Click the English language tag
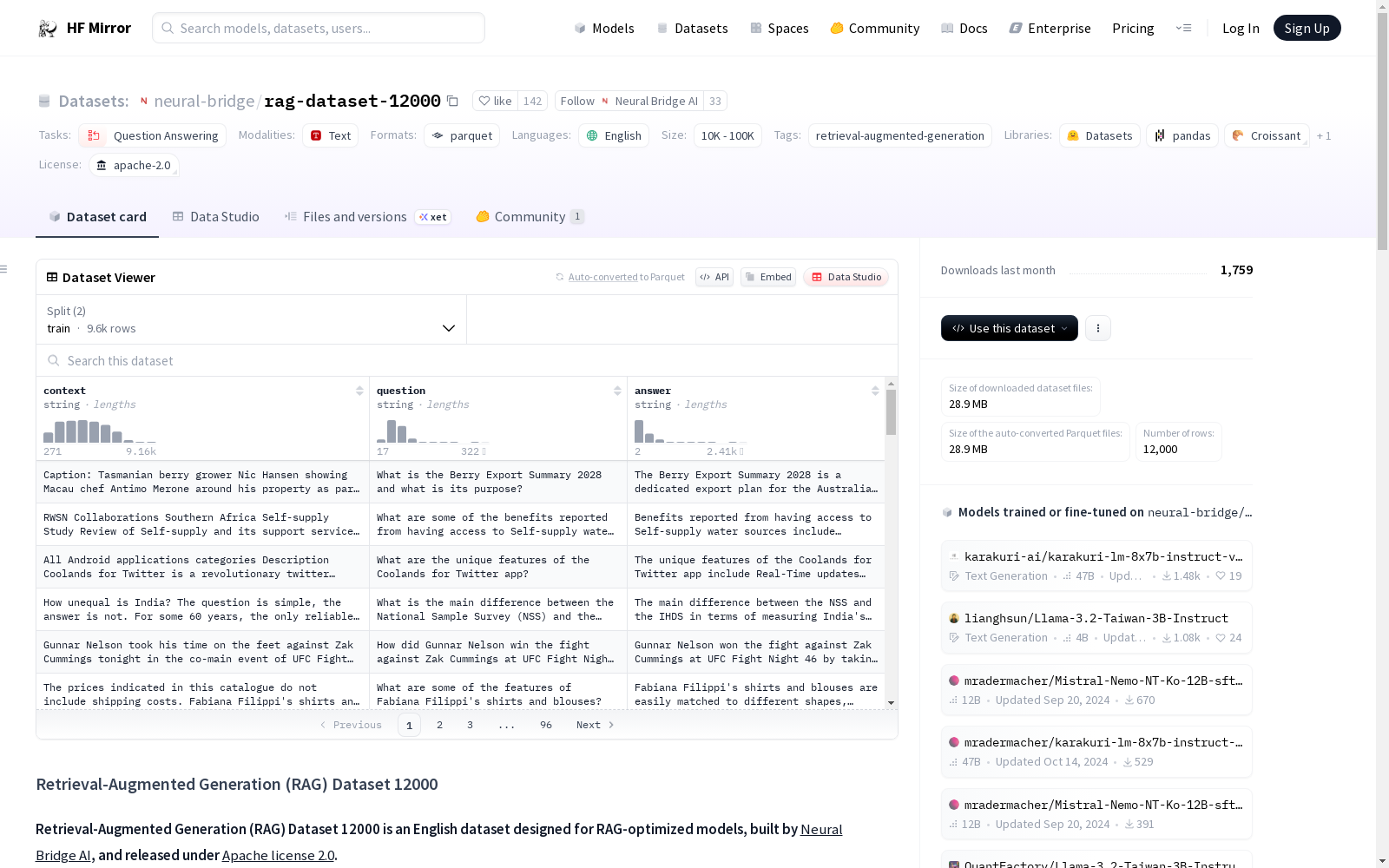The height and width of the screenshot is (868, 1389). coord(614,135)
